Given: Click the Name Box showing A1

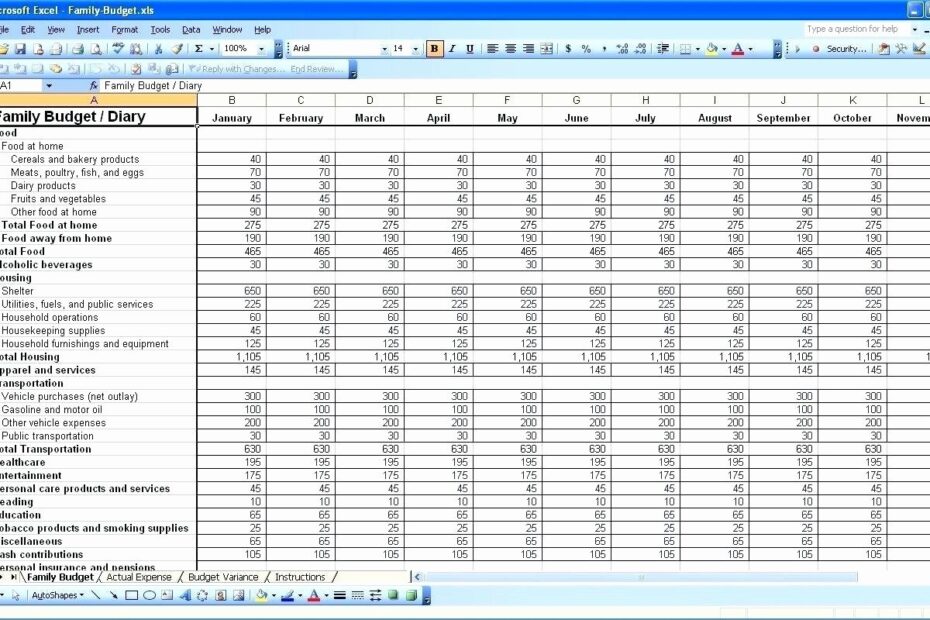Looking at the screenshot, I should 20,85.
